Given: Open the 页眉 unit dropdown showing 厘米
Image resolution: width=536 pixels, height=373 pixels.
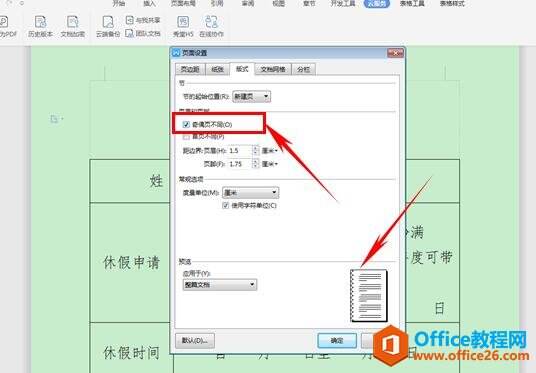Looking at the screenshot, I should coord(270,150).
